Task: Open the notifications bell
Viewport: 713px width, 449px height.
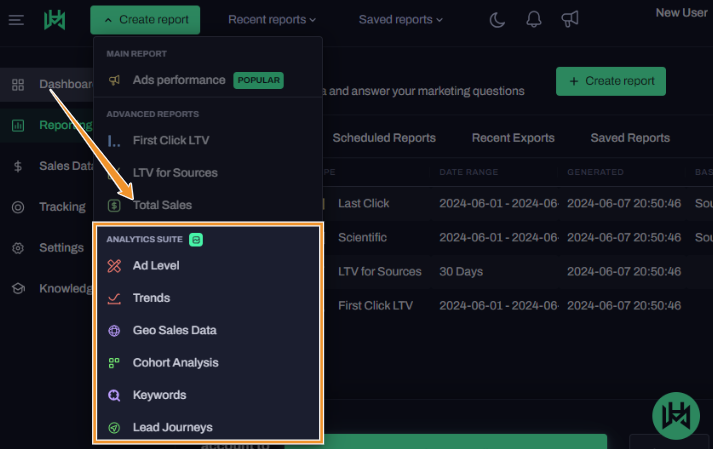Action: 534,20
